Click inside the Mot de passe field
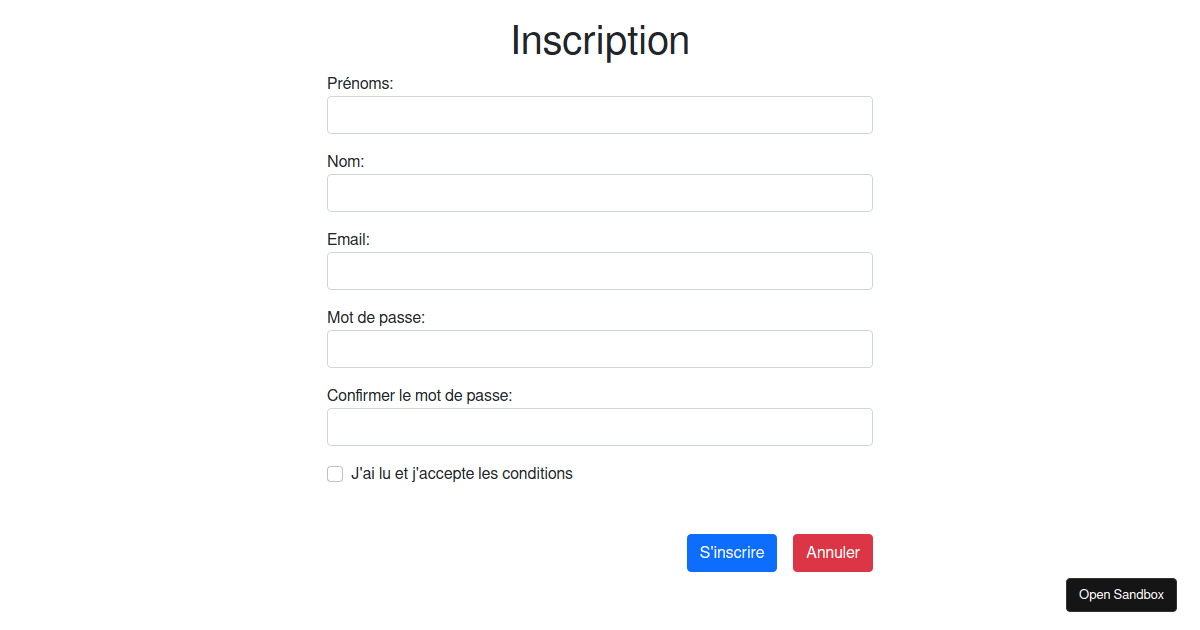This screenshot has width=1200, height=630. (x=600, y=349)
